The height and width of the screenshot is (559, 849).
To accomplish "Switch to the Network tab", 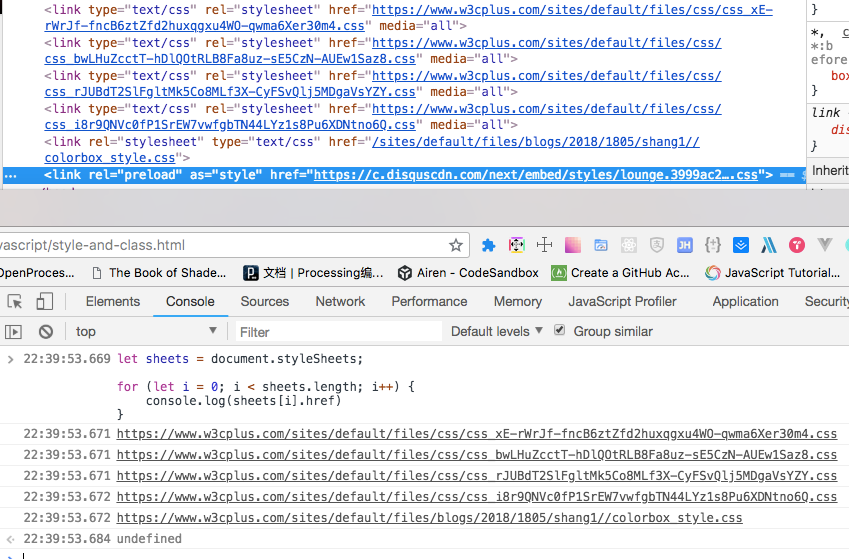I will (340, 302).
